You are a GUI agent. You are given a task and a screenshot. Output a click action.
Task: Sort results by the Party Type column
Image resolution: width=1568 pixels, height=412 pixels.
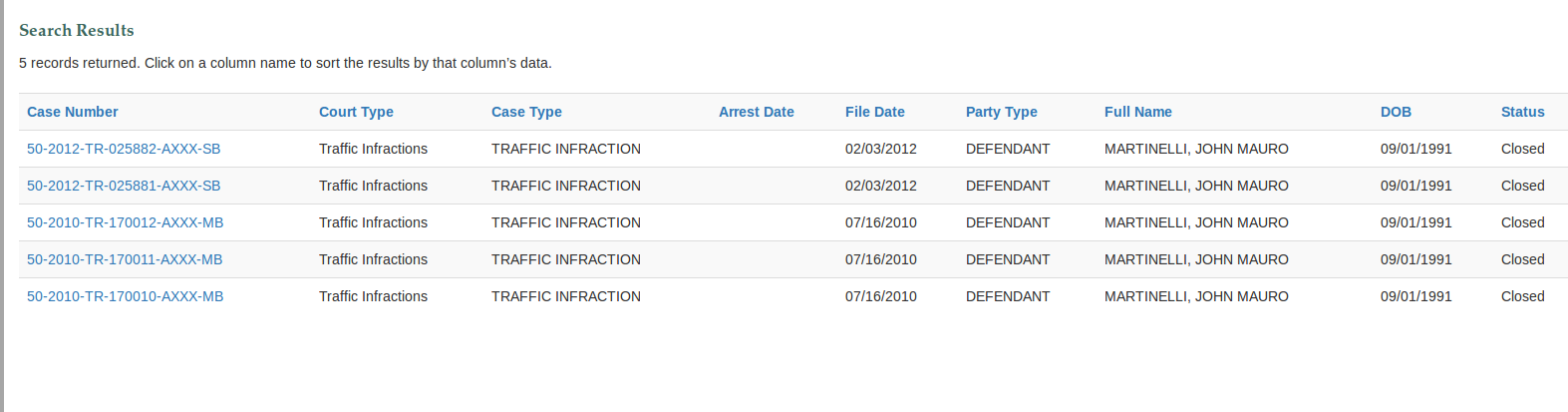coord(1001,112)
